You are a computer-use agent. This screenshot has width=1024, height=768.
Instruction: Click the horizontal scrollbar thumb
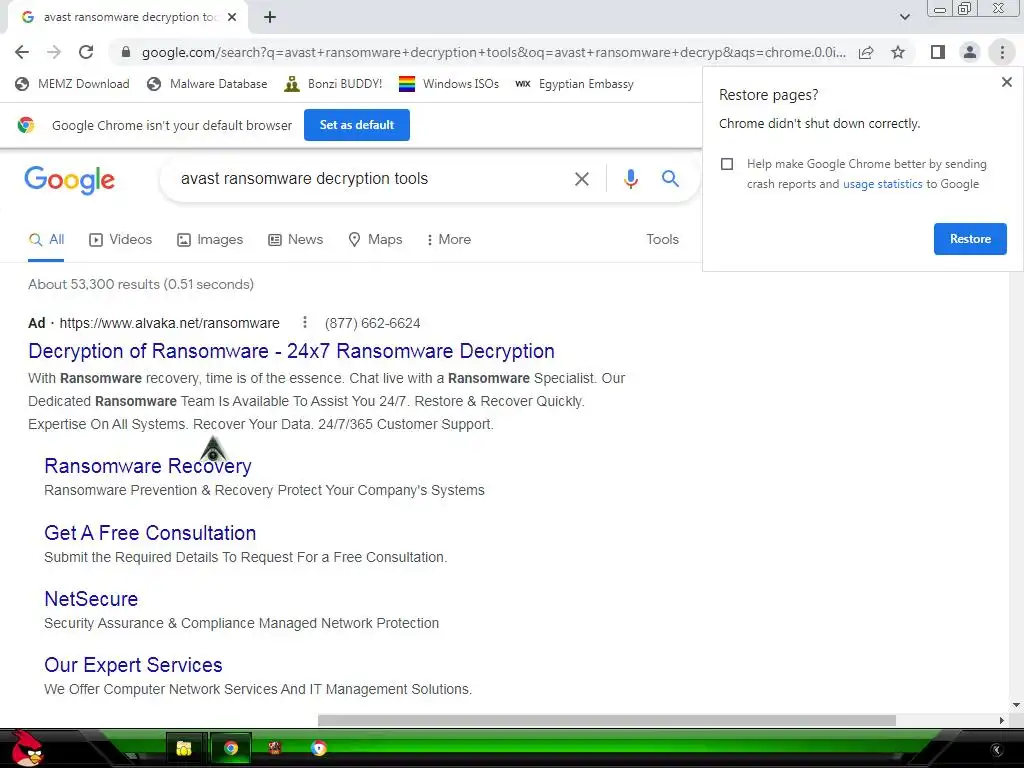[607, 720]
